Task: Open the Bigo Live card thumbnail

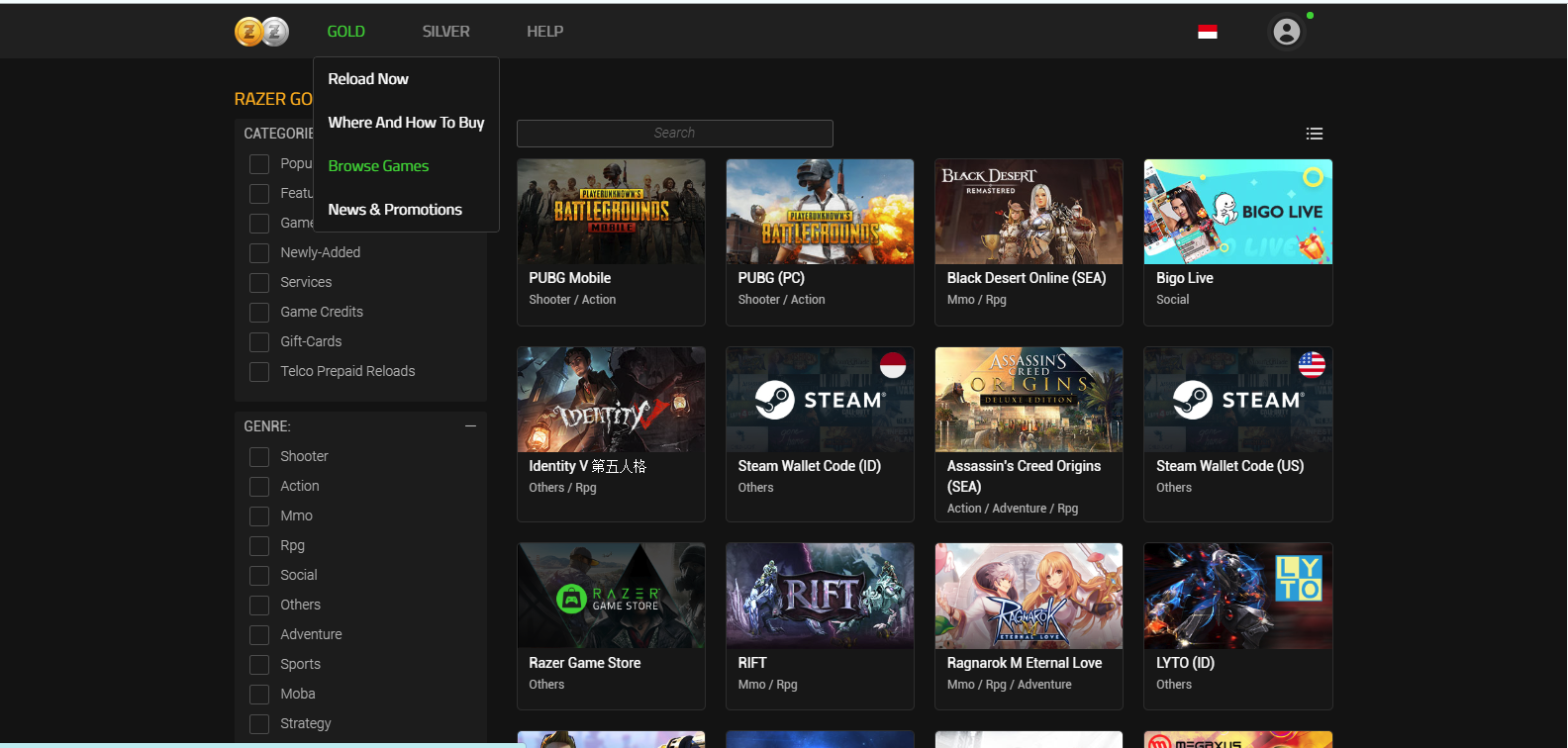Action: [x=1237, y=212]
